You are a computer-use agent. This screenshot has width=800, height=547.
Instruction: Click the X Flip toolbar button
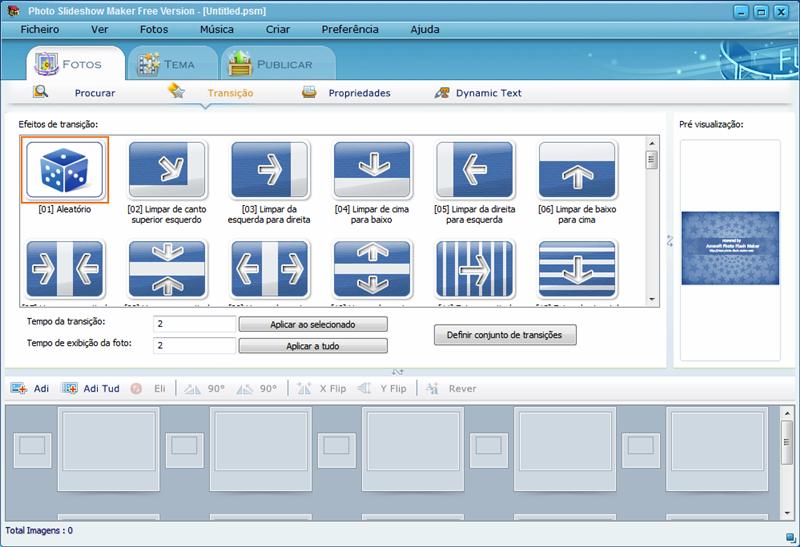(321, 388)
